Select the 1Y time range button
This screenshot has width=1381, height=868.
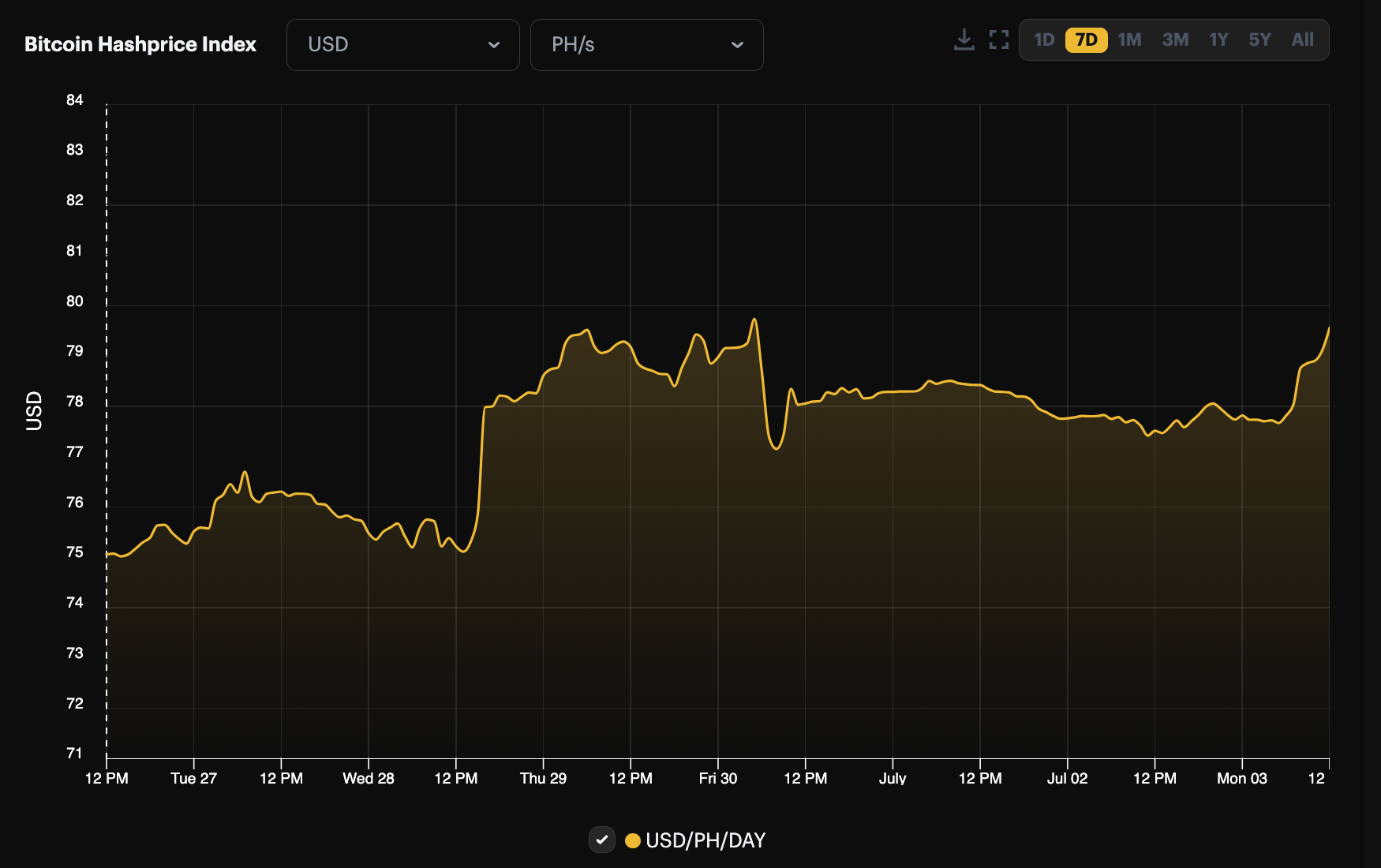pos(1218,40)
